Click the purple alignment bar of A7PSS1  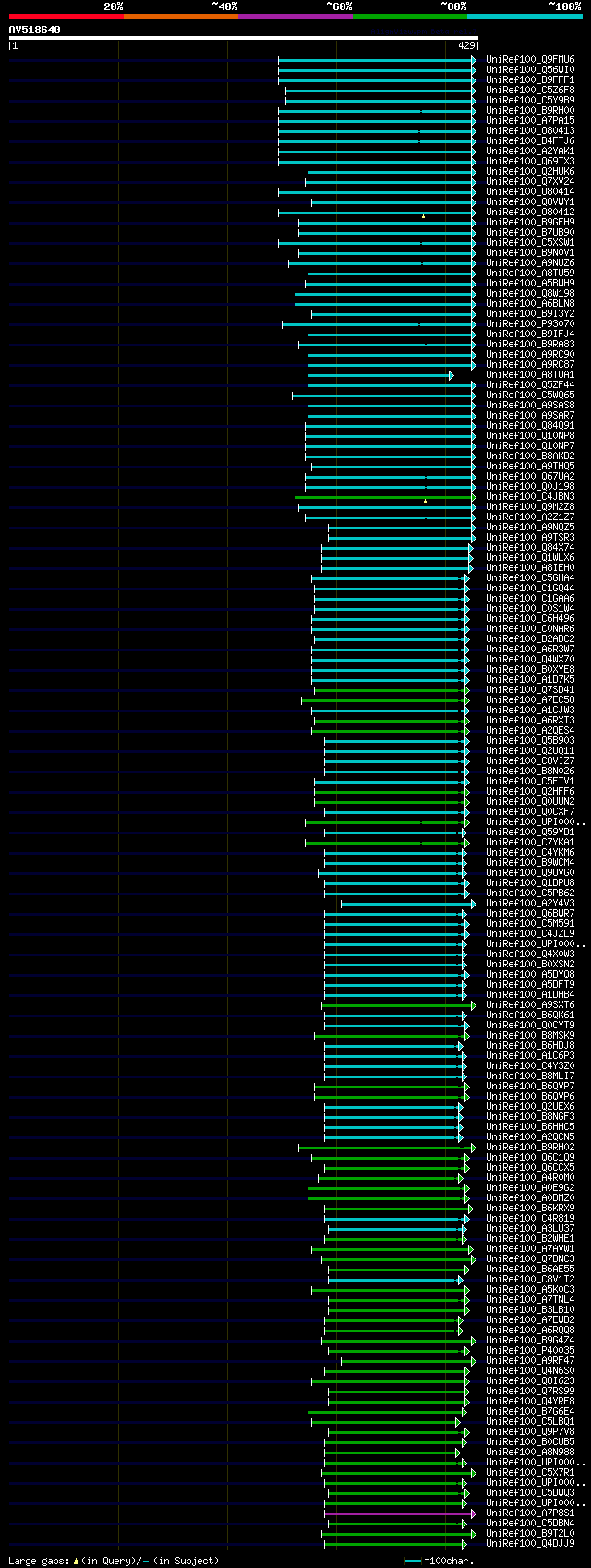(398, 1513)
